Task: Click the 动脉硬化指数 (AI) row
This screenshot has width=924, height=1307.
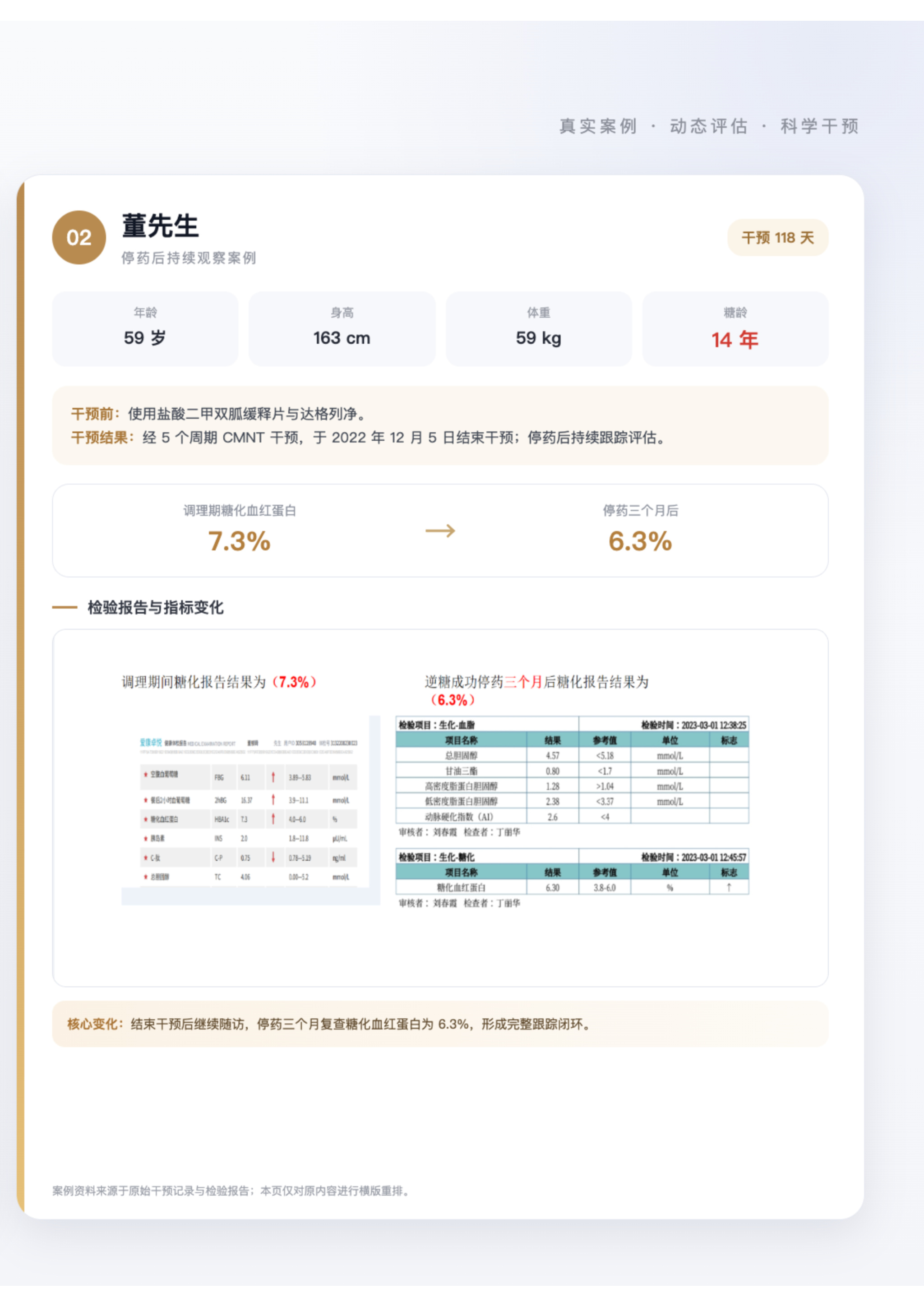Action: 572,816
